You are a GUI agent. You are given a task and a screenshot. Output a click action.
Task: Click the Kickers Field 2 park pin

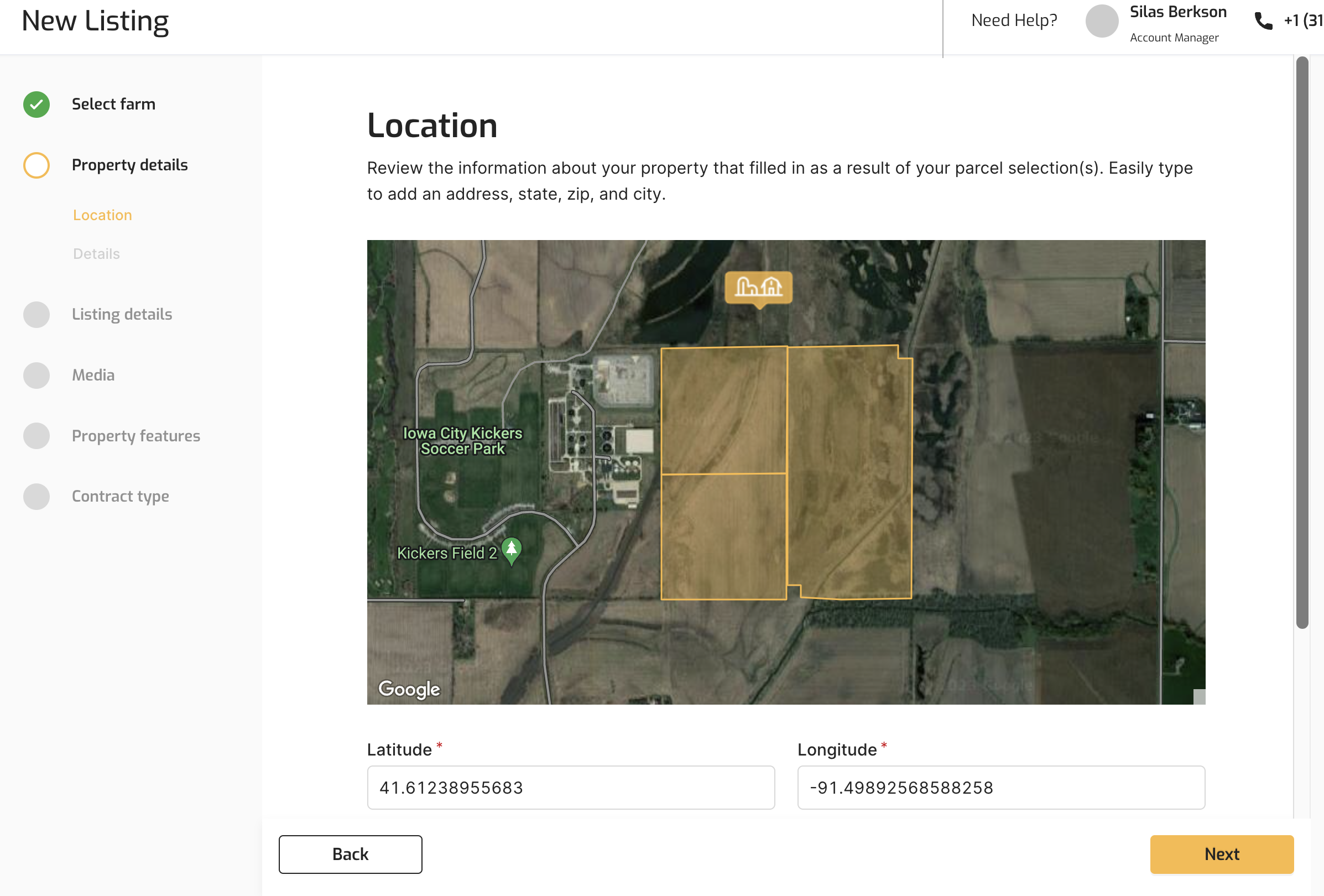tap(512, 550)
